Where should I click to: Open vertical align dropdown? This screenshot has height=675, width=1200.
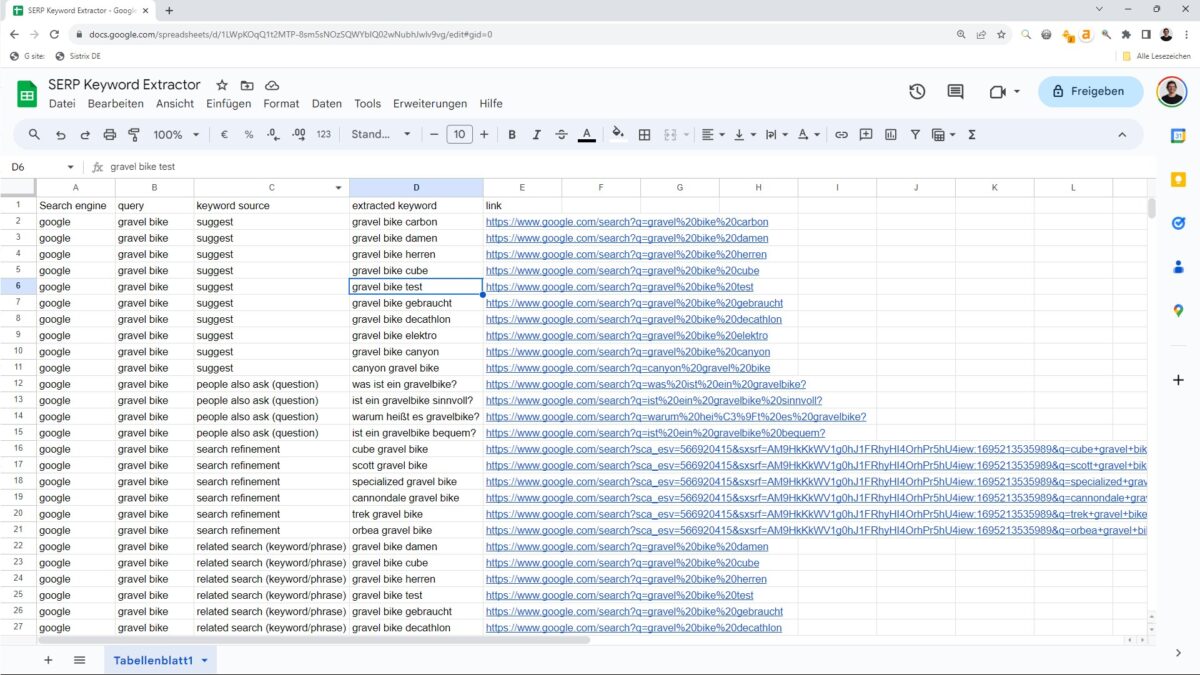(745, 134)
